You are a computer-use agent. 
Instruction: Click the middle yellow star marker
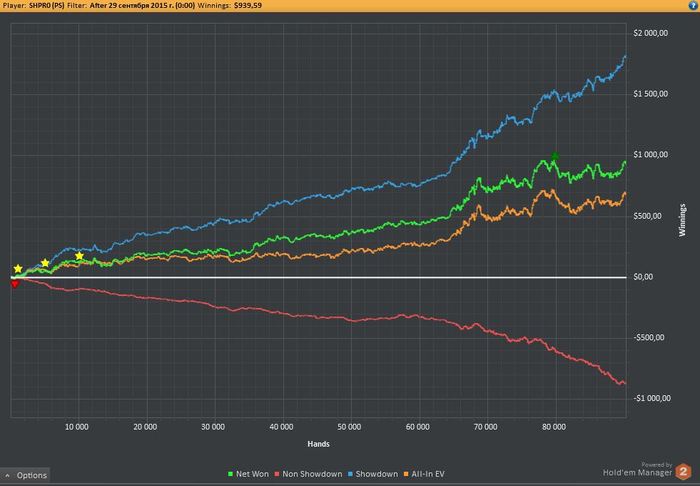pos(45,263)
